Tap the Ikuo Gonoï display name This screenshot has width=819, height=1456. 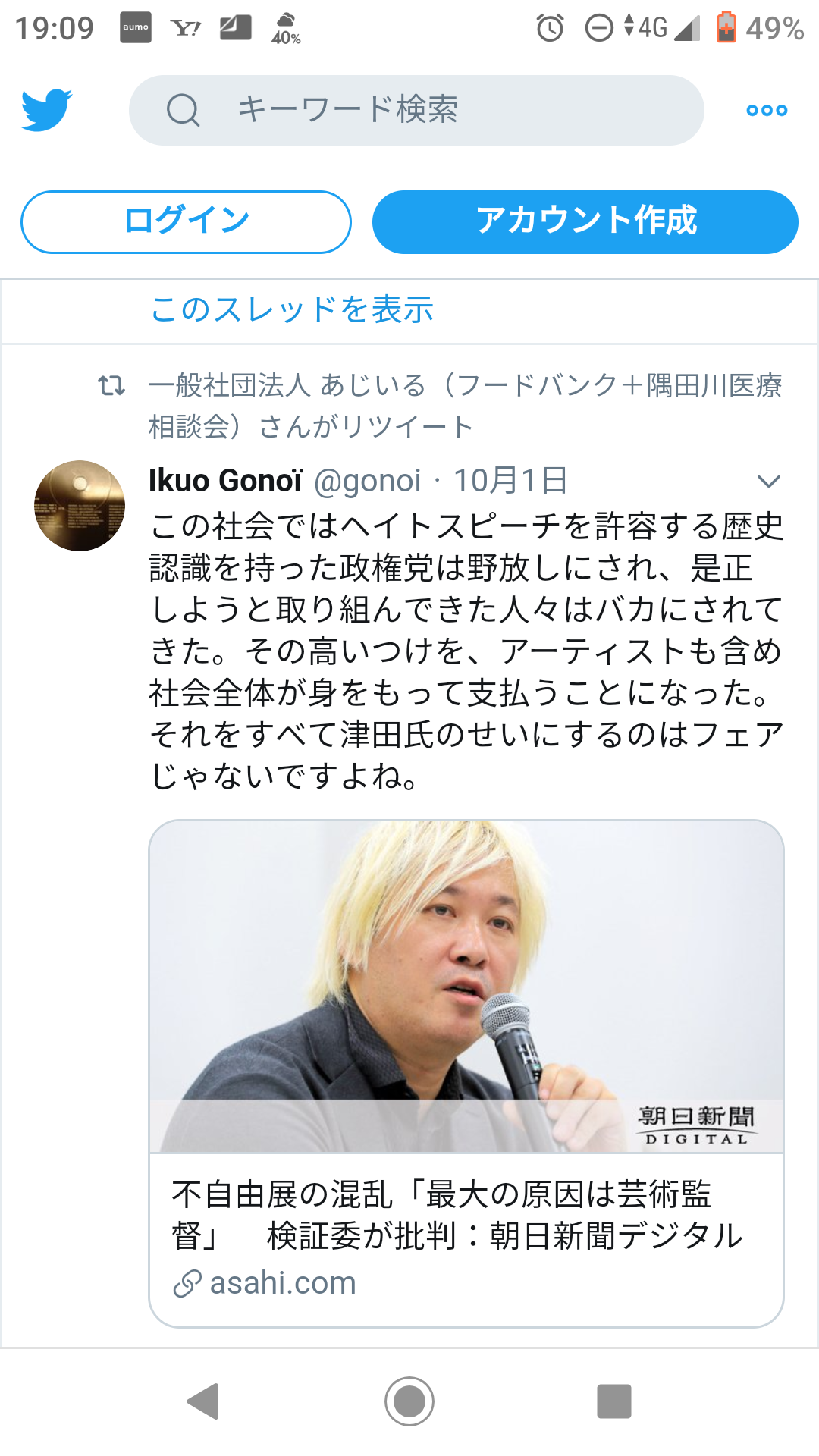225,481
